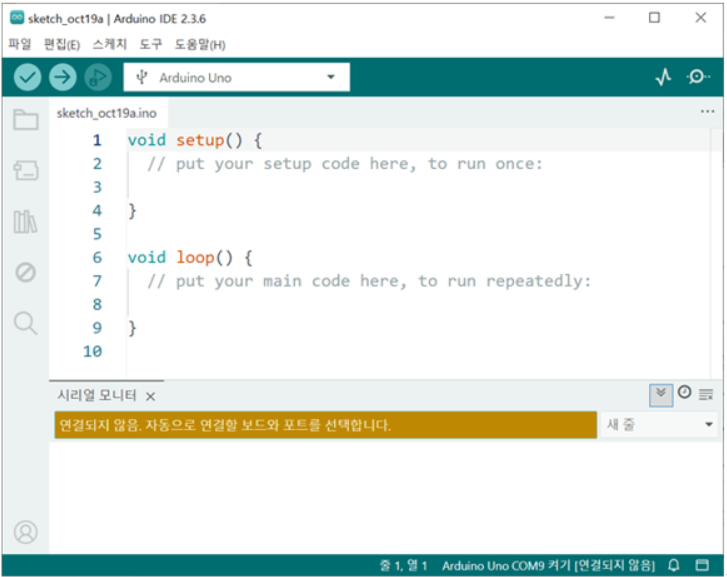Screen dimensions: 727x577
Task: Minimize the Arduino IDE window
Action: (609, 18)
